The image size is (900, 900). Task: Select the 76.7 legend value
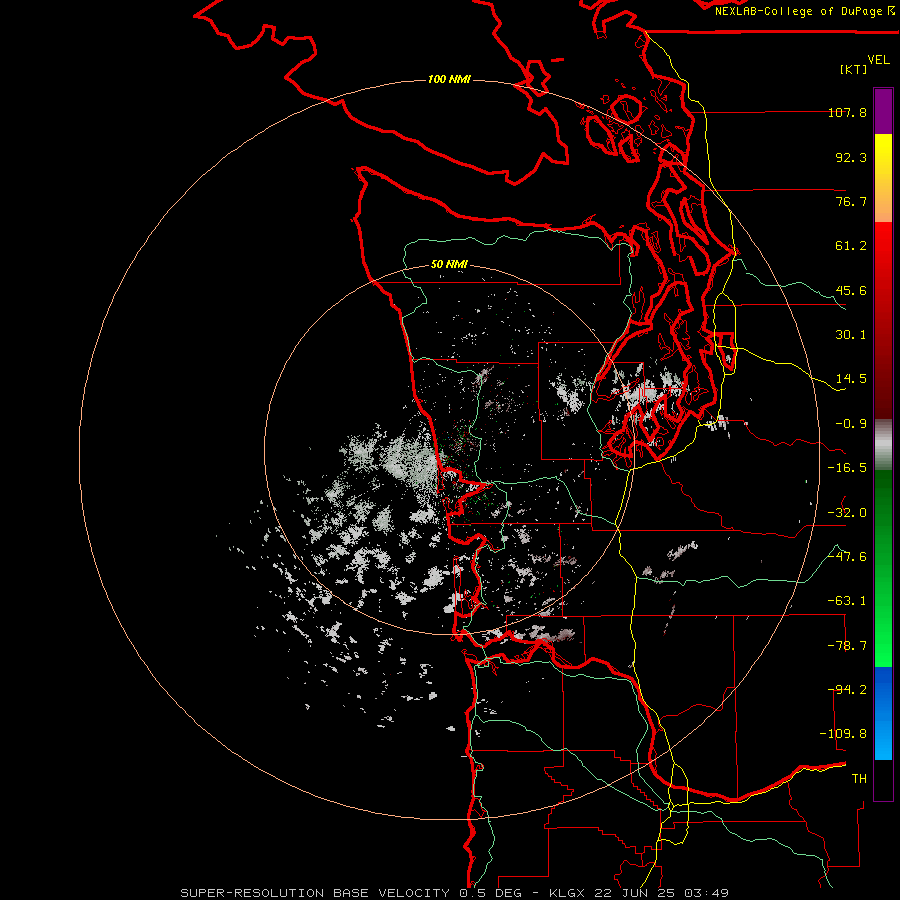851,201
